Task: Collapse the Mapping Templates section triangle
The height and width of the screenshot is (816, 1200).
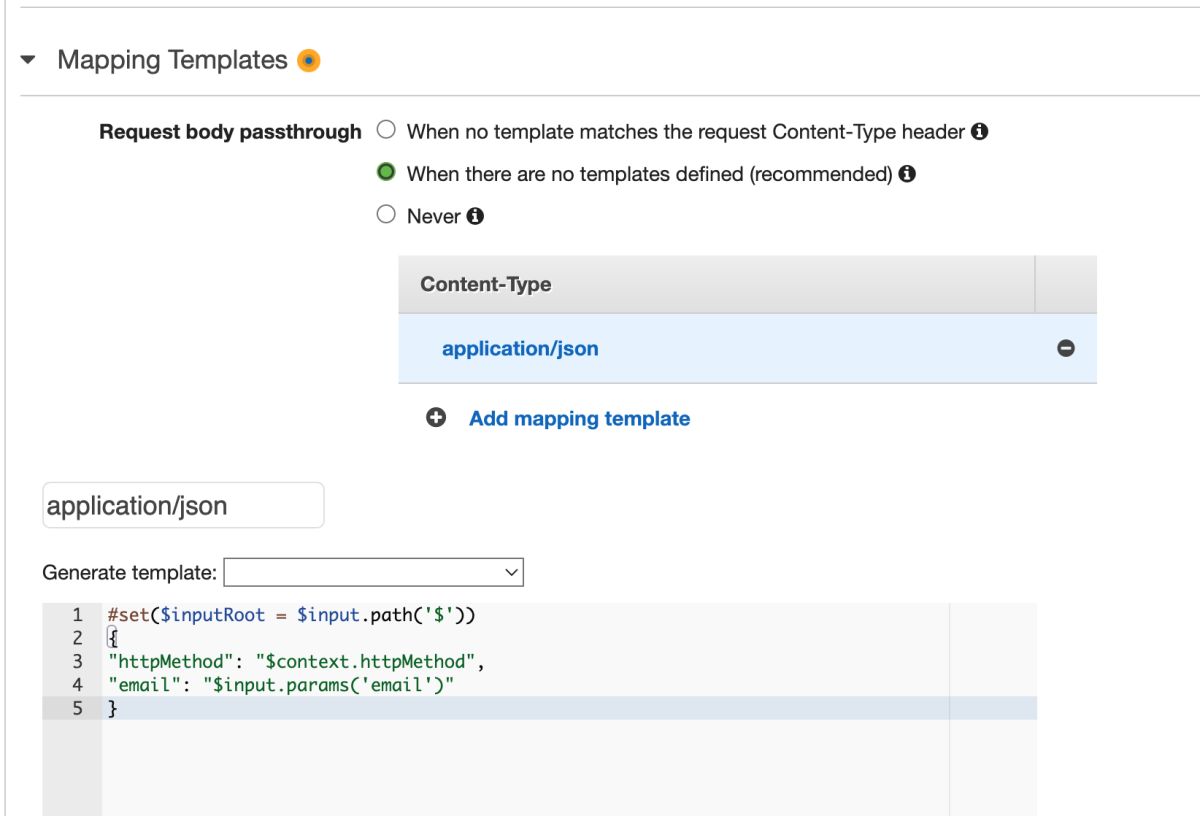Action: click(x=28, y=61)
